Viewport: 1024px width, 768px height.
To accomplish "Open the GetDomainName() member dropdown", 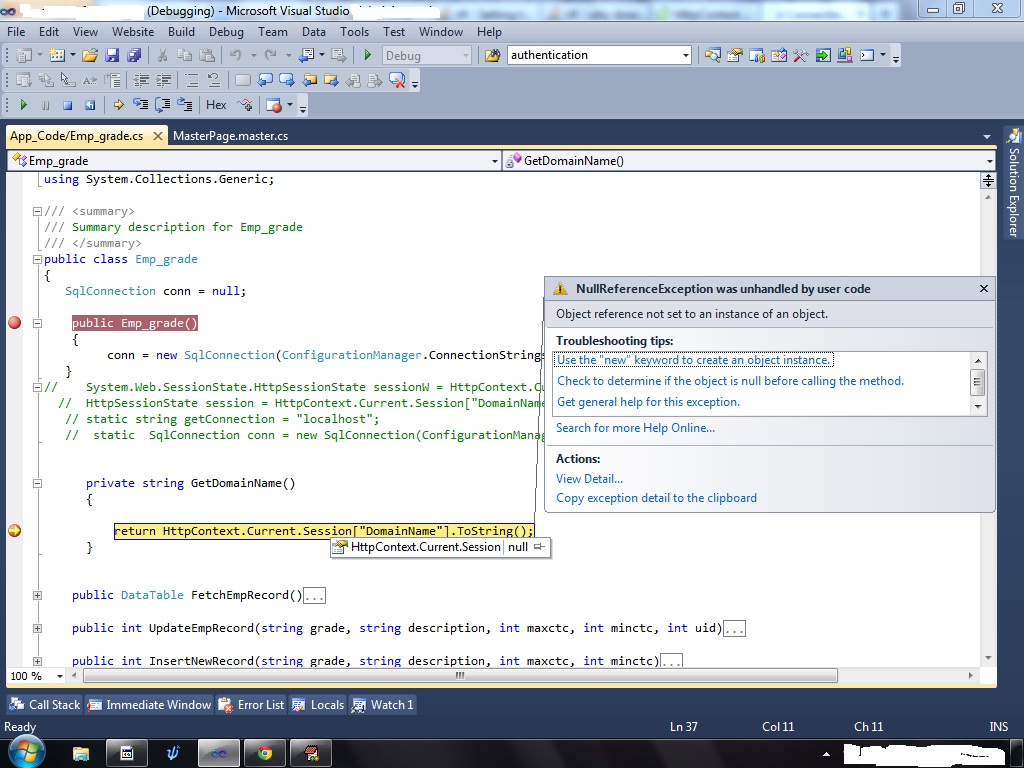I will click(749, 161).
